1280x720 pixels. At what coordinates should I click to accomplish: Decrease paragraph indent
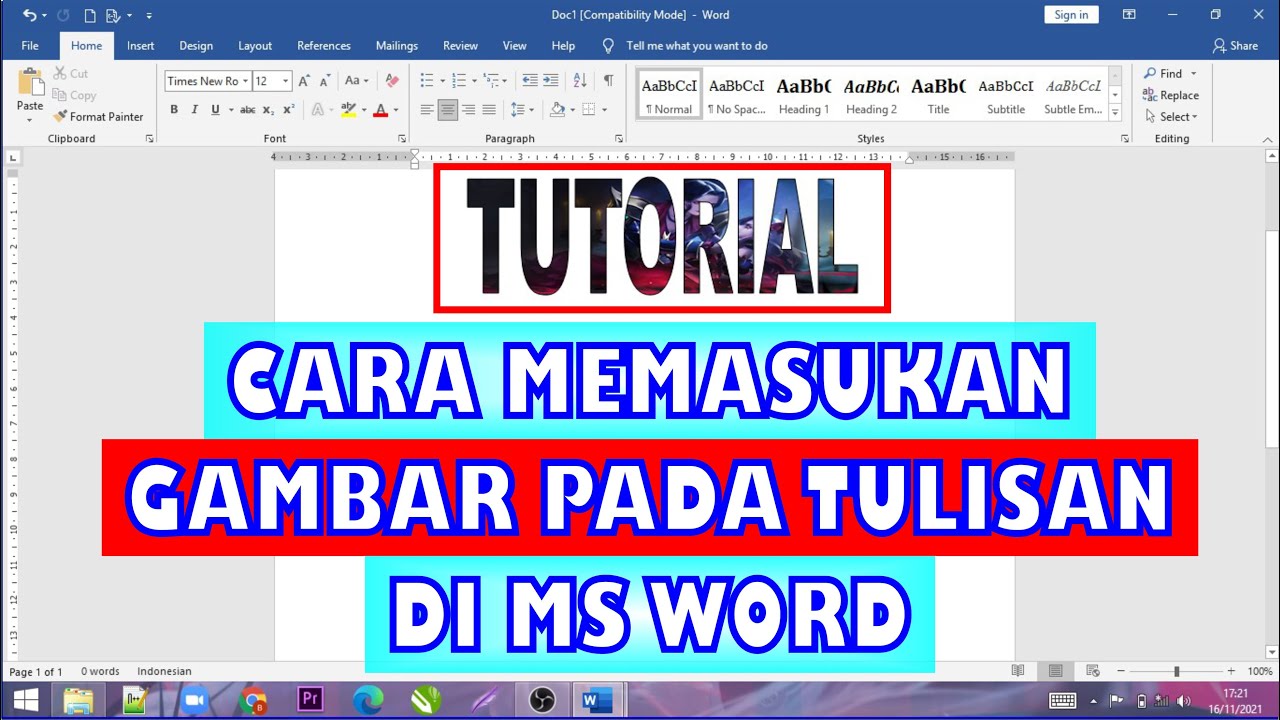point(530,81)
